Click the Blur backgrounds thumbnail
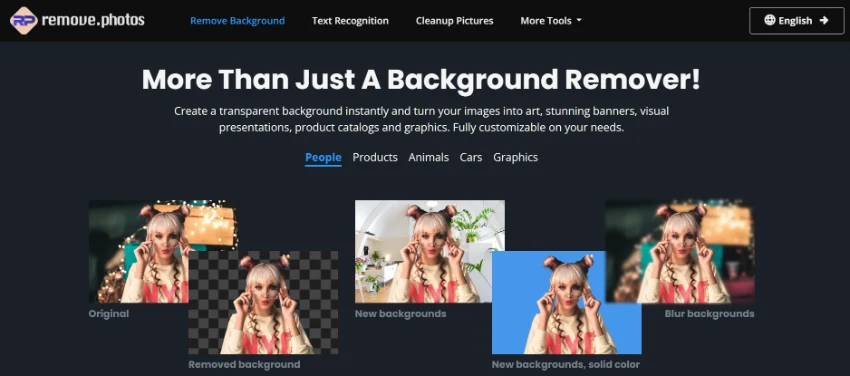 (680, 251)
